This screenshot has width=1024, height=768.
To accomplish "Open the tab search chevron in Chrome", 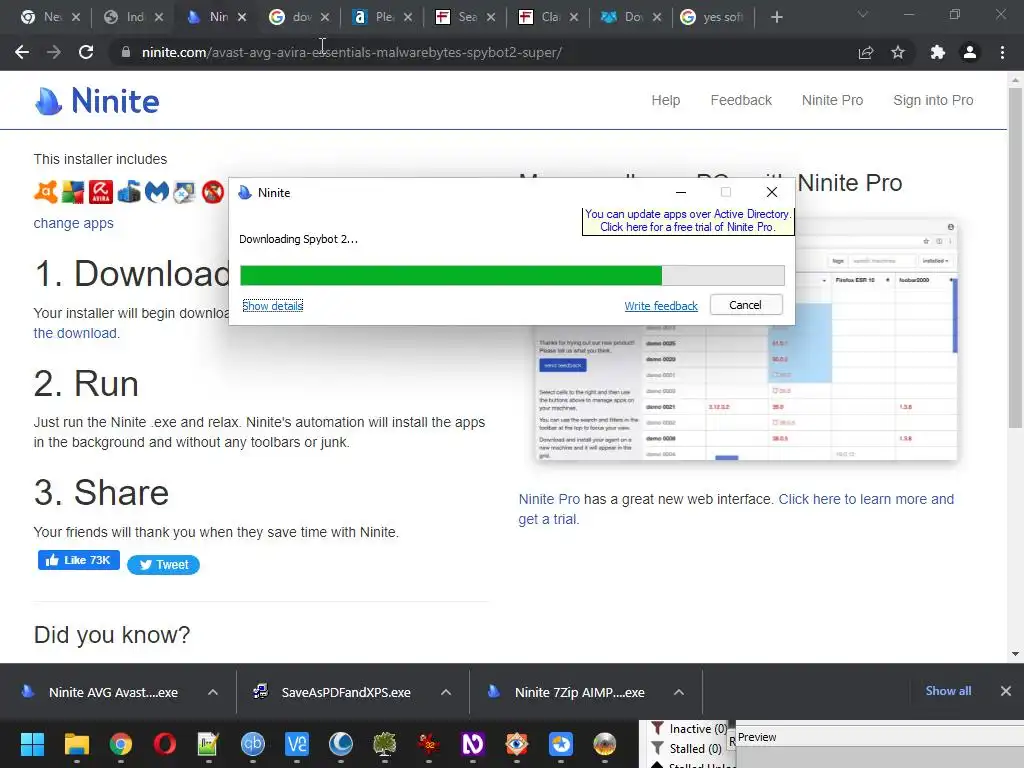I will [x=863, y=14].
